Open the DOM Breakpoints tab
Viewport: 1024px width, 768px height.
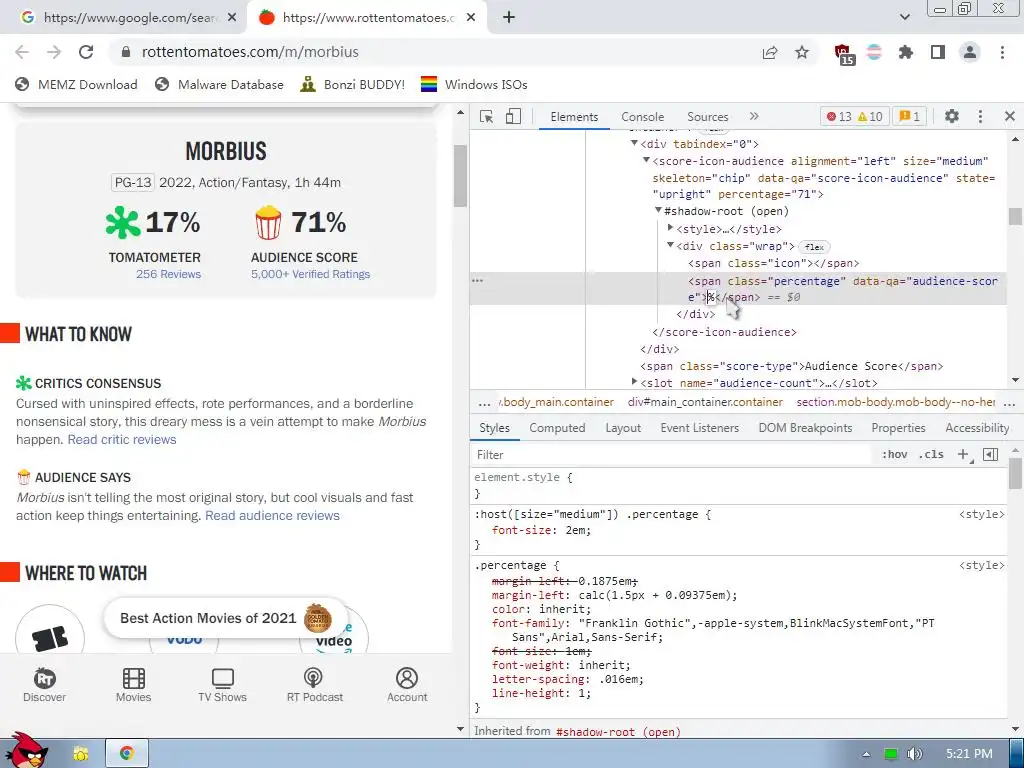click(805, 428)
